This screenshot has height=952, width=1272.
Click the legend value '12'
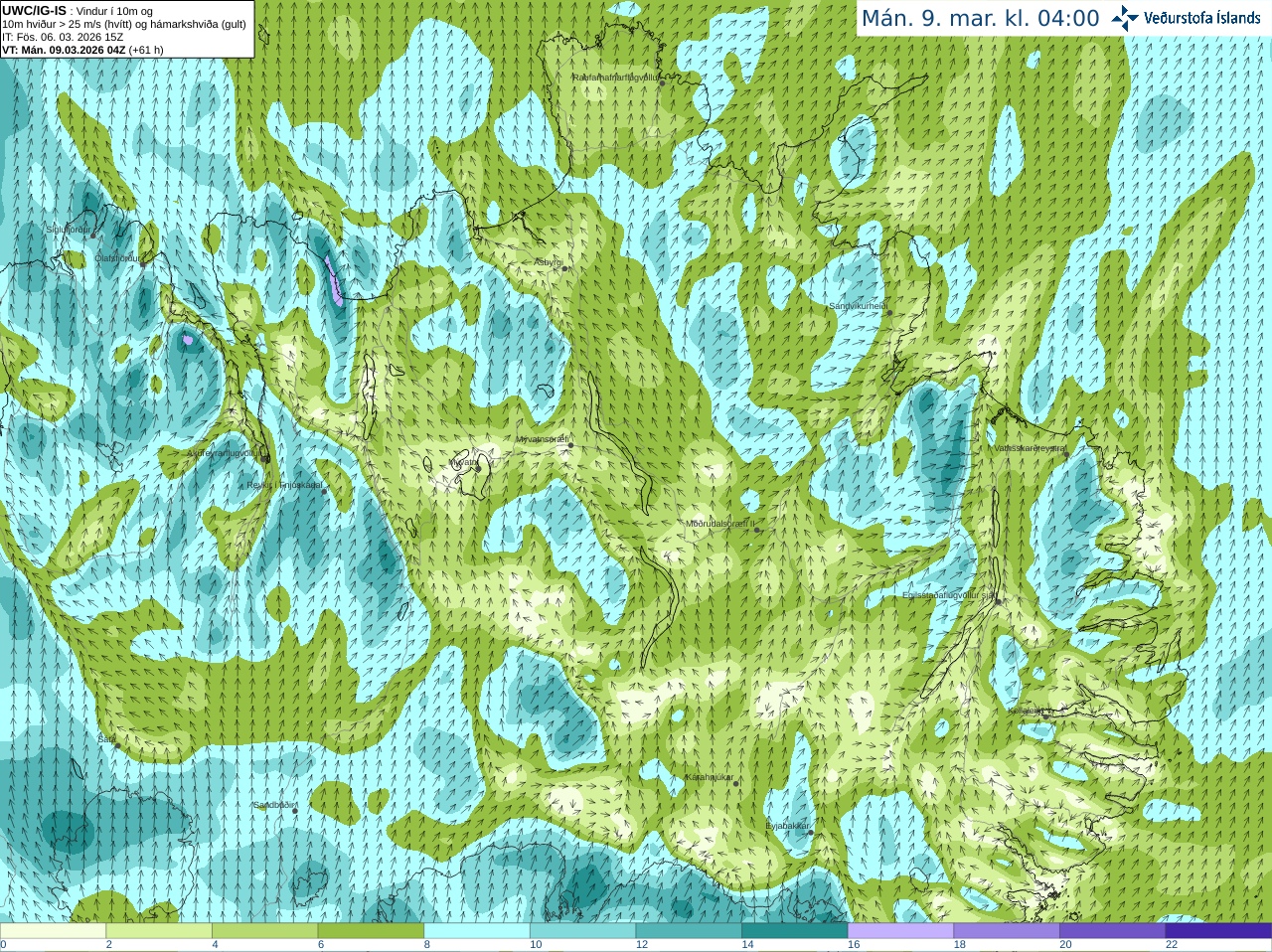tap(642, 945)
